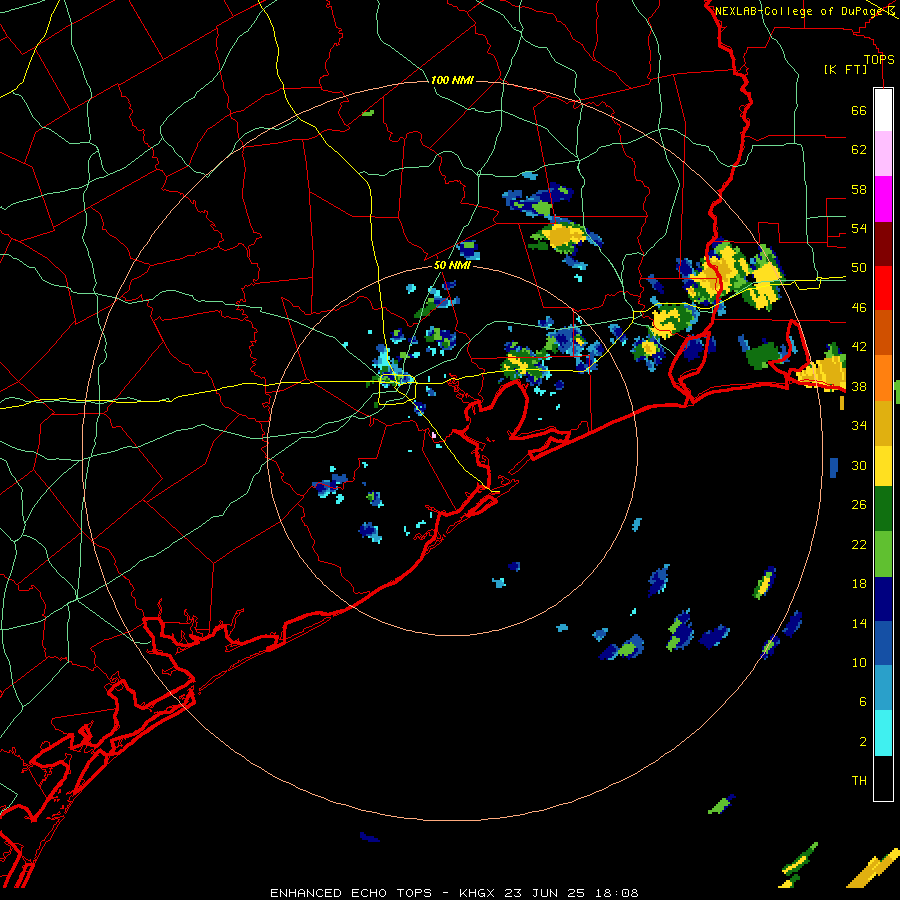Click the '14' legend value
Viewport: 900px width, 900px height.
859,623
